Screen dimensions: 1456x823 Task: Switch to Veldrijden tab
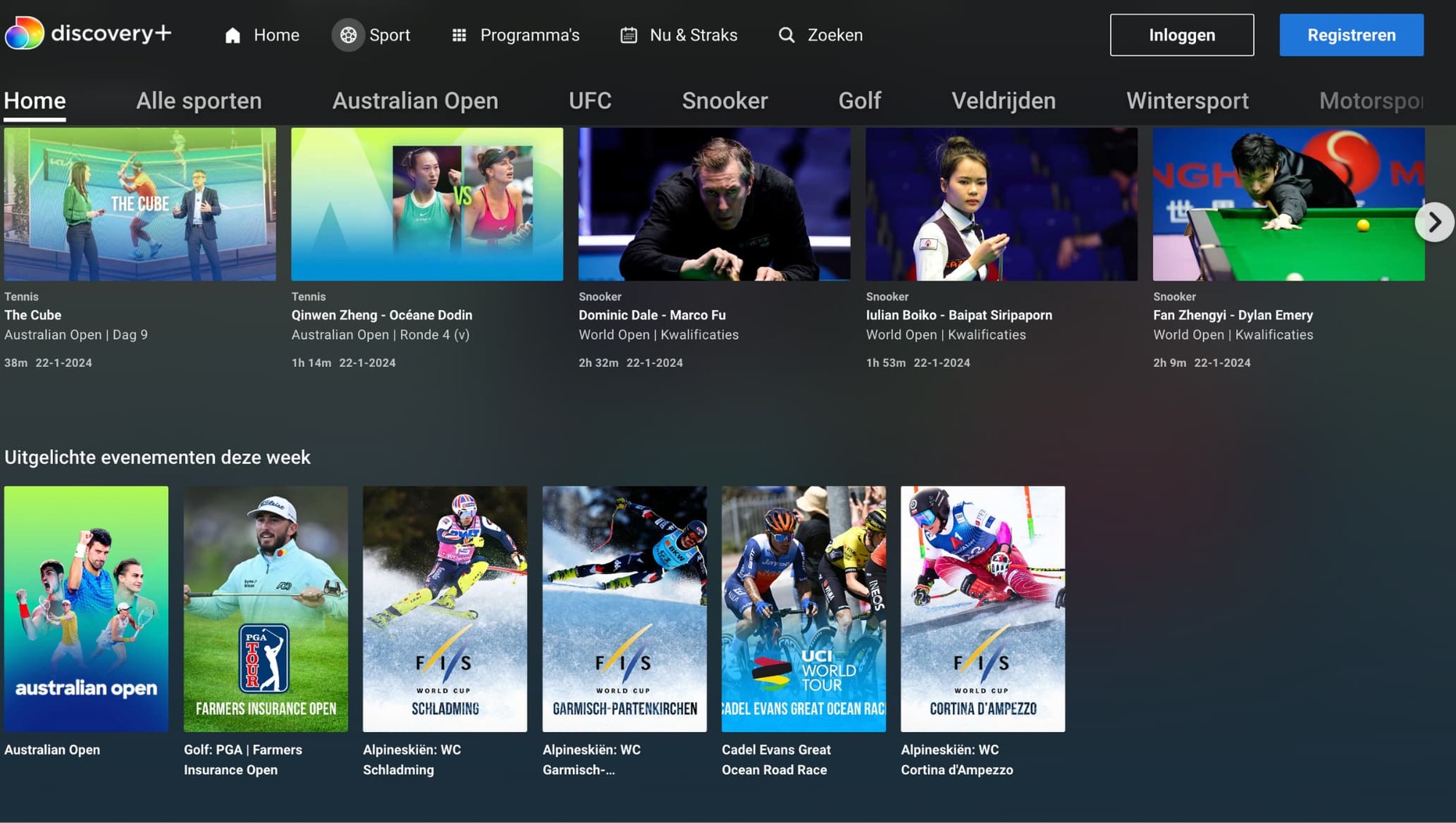(1003, 101)
